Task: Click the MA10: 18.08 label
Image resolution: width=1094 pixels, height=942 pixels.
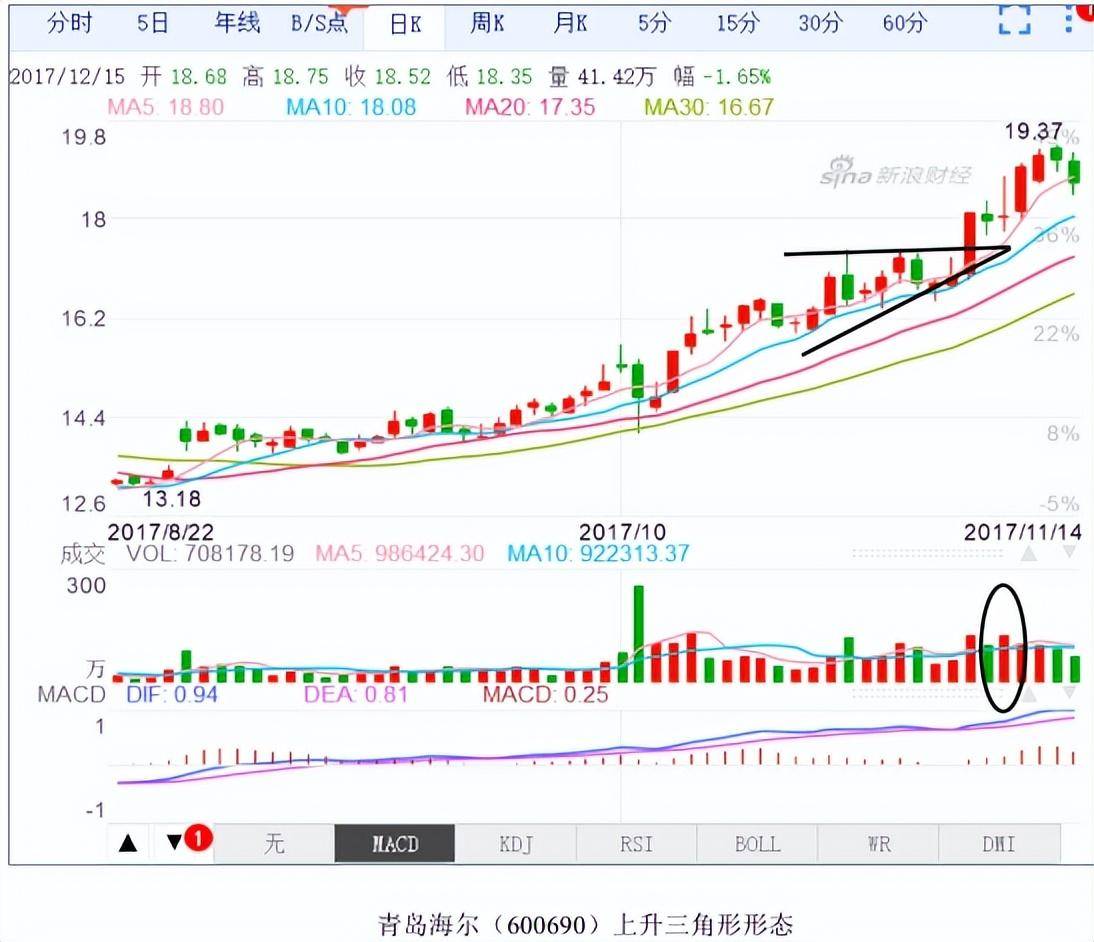Action: (x=351, y=107)
